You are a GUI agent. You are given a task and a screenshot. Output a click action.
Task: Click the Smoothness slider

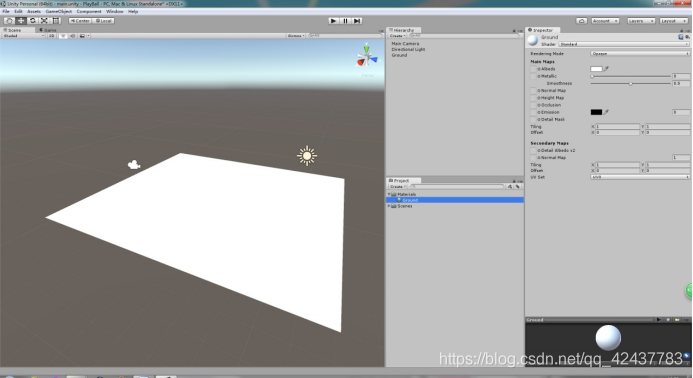pos(631,84)
